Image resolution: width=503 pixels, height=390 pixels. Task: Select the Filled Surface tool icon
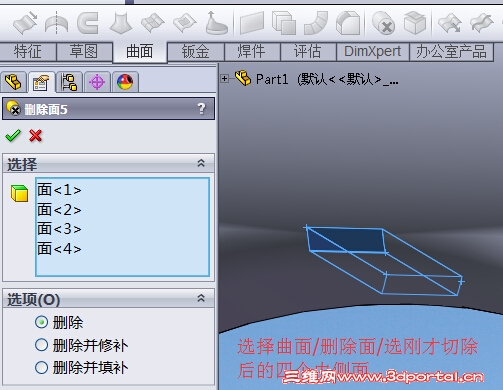click(x=185, y=23)
